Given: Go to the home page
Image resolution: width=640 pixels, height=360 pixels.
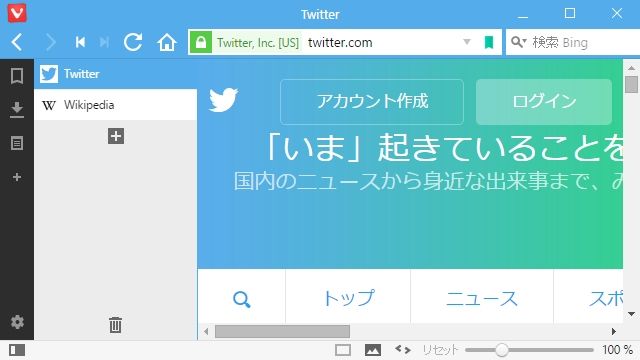Looking at the screenshot, I should (167, 42).
